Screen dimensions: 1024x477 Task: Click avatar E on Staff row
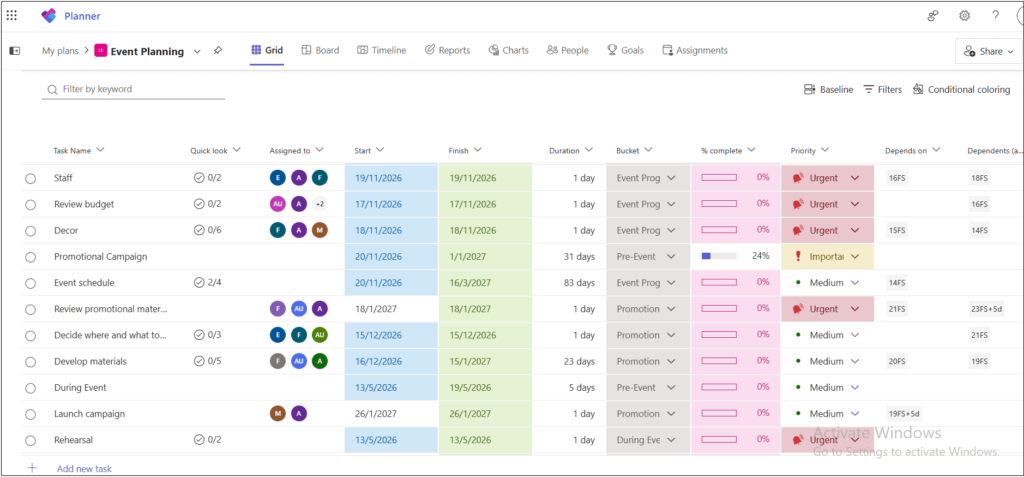pyautogui.click(x=278, y=178)
